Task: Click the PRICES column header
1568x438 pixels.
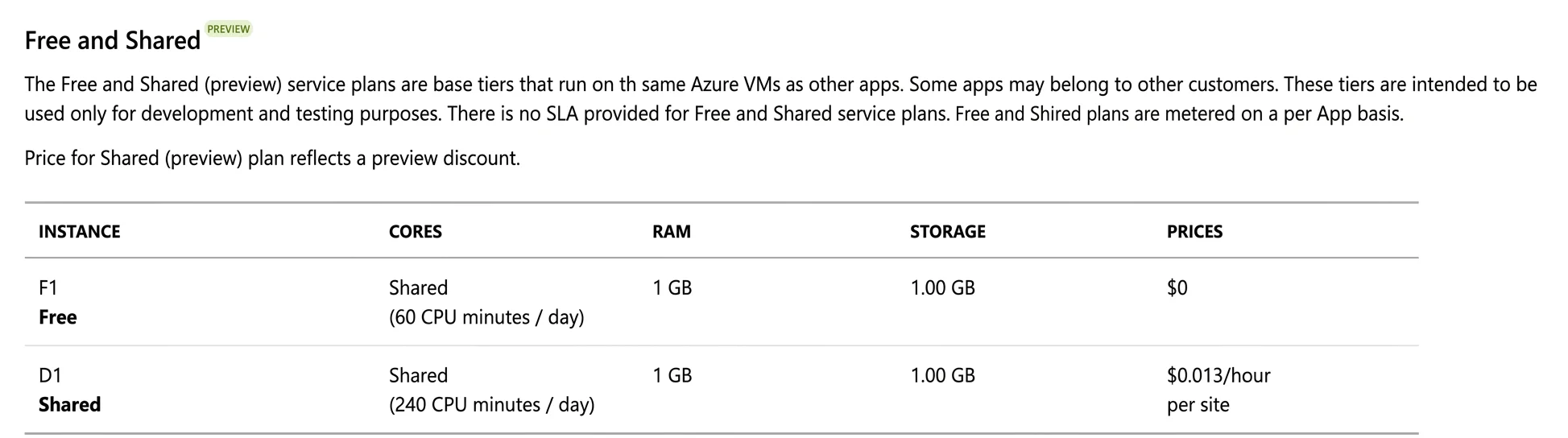Action: coord(1195,232)
